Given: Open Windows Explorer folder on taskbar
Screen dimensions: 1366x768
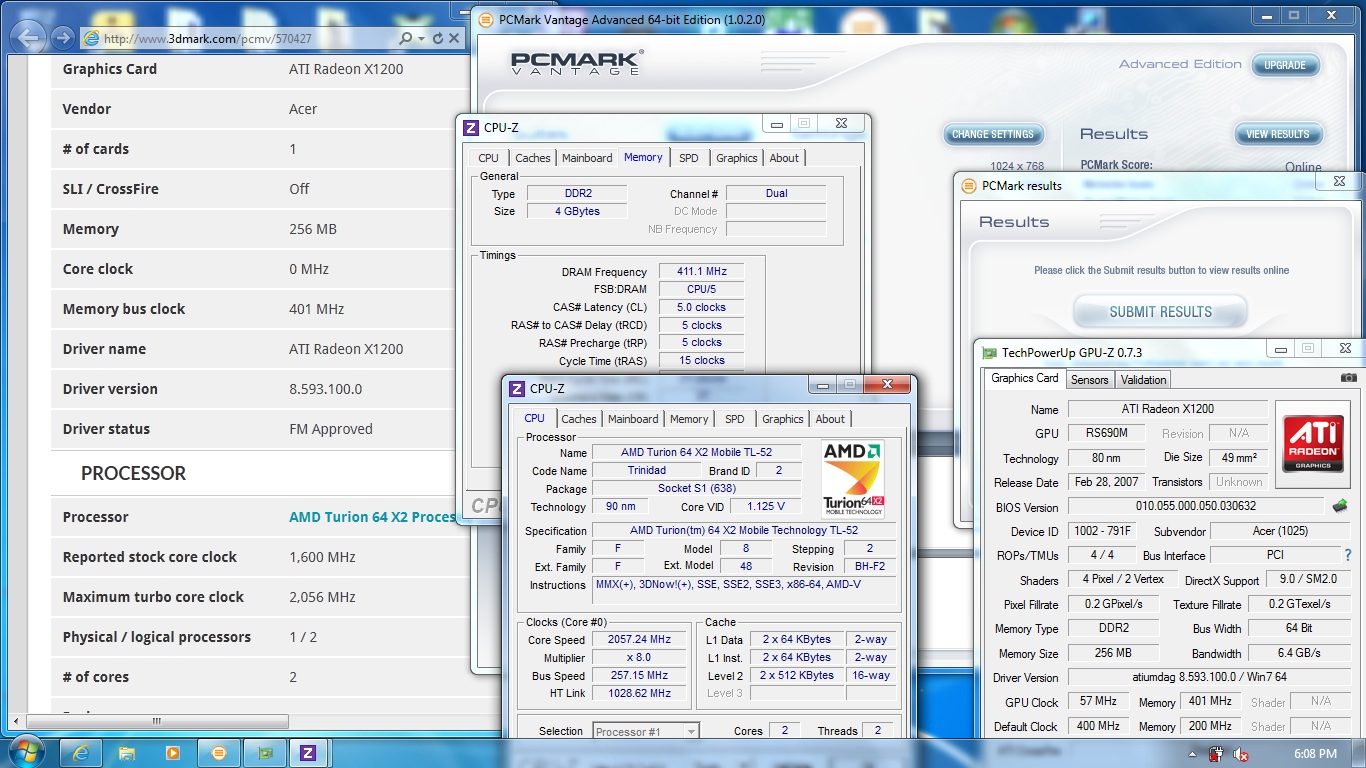Looking at the screenshot, I should (x=127, y=752).
